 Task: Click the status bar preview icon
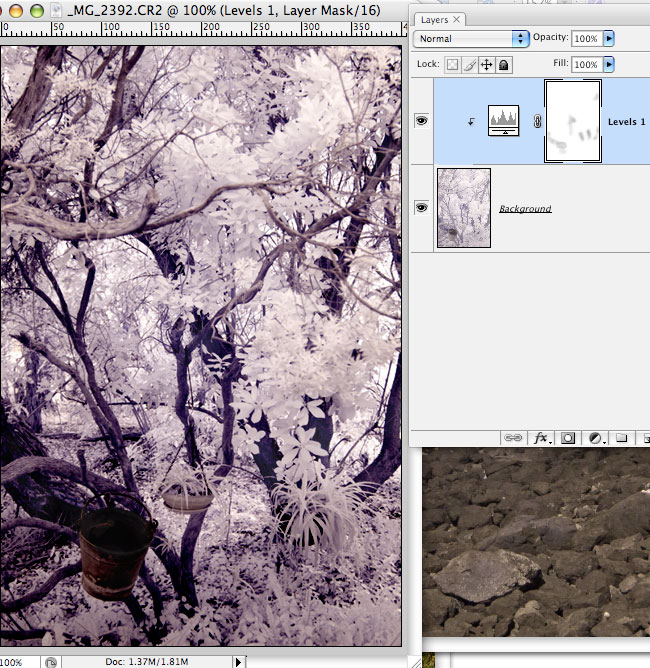(x=50, y=662)
